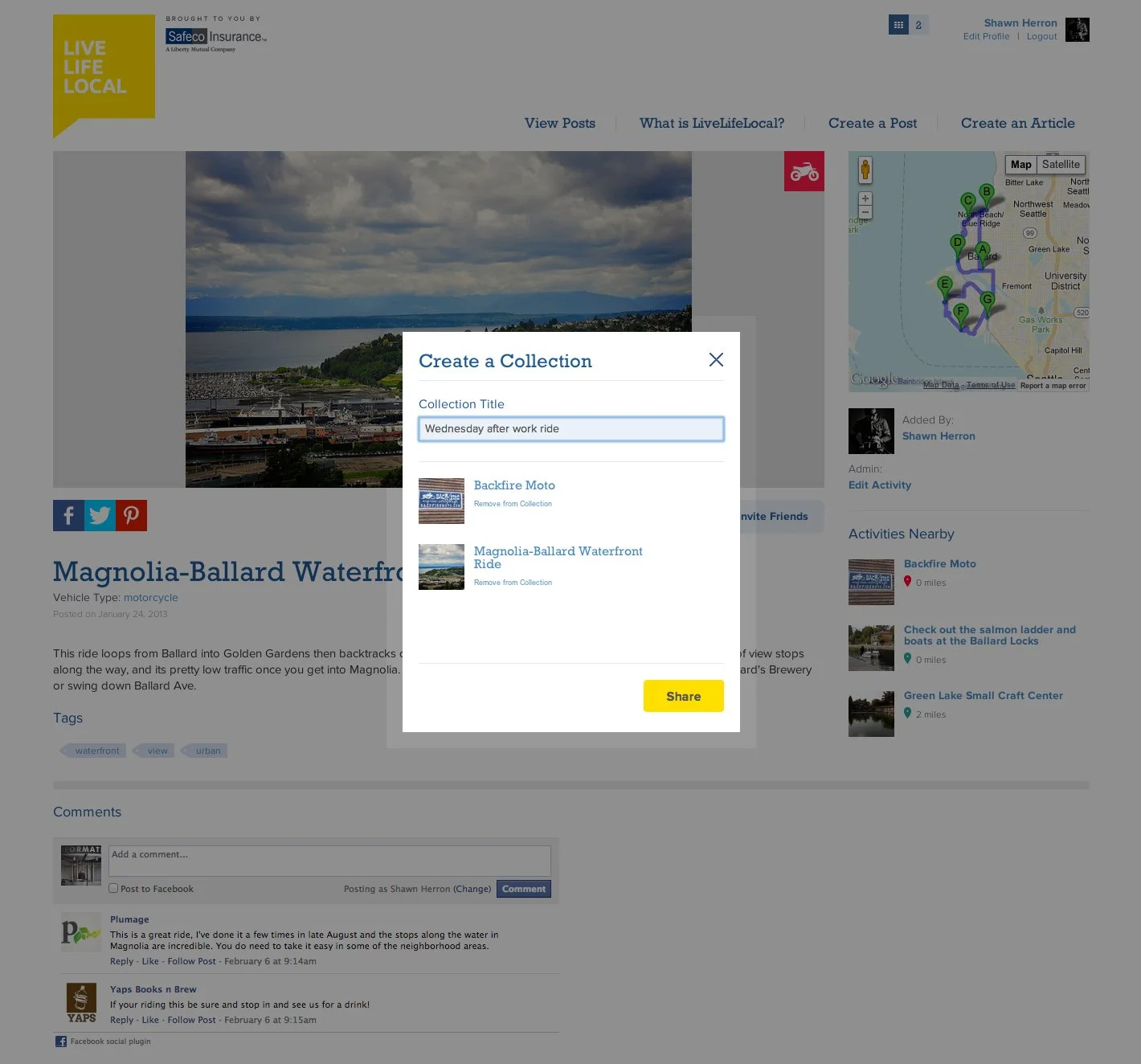Viewport: 1141px width, 1064px height.
Task: Reply to the Plumage comment
Action: [122, 961]
